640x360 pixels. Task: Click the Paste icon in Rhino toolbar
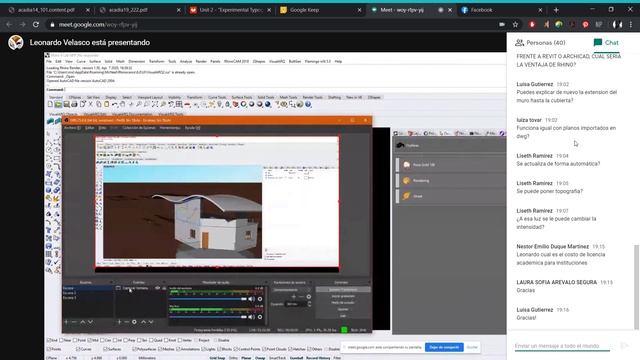click(x=107, y=104)
